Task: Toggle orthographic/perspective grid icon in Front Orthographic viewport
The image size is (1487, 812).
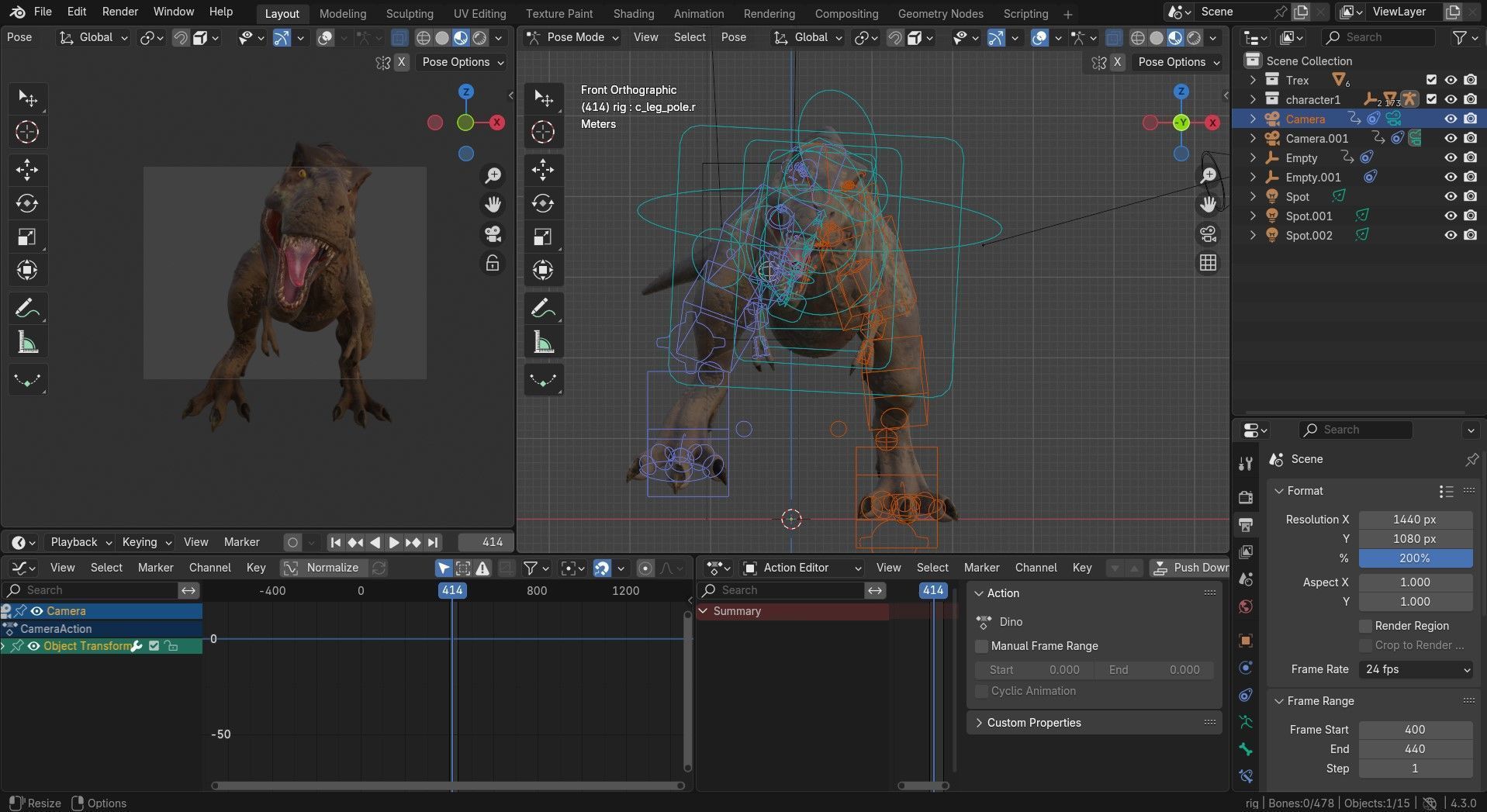Action: pos(1209,263)
